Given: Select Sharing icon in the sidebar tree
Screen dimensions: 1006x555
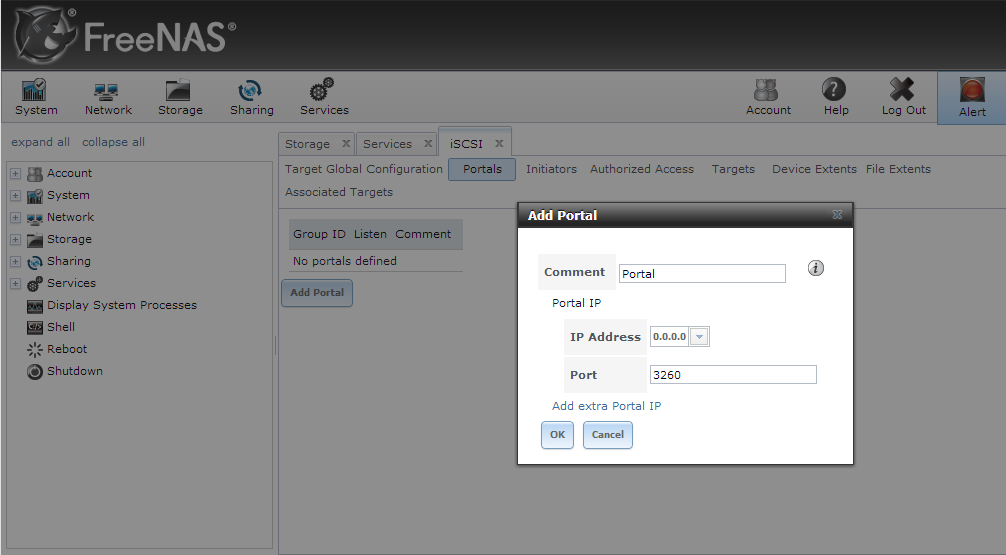Looking at the screenshot, I should [35, 262].
